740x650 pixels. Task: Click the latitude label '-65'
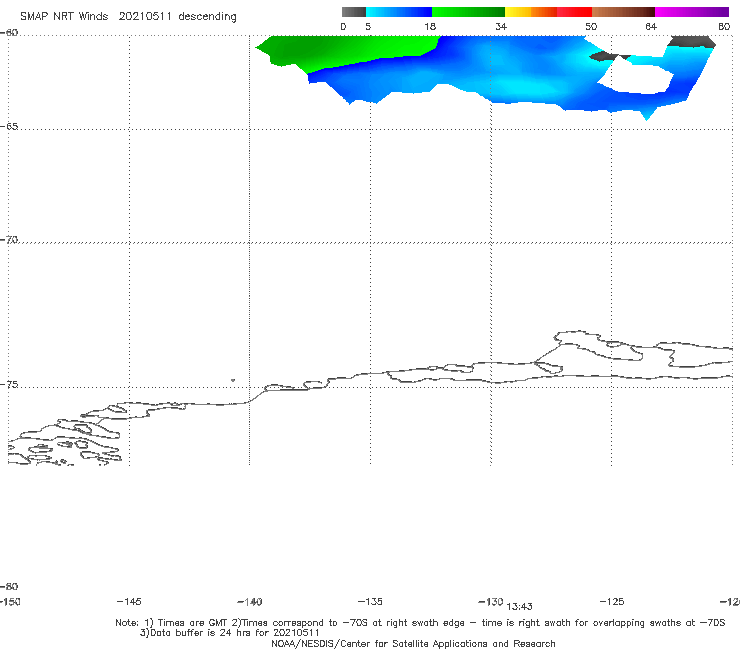pos(9,127)
